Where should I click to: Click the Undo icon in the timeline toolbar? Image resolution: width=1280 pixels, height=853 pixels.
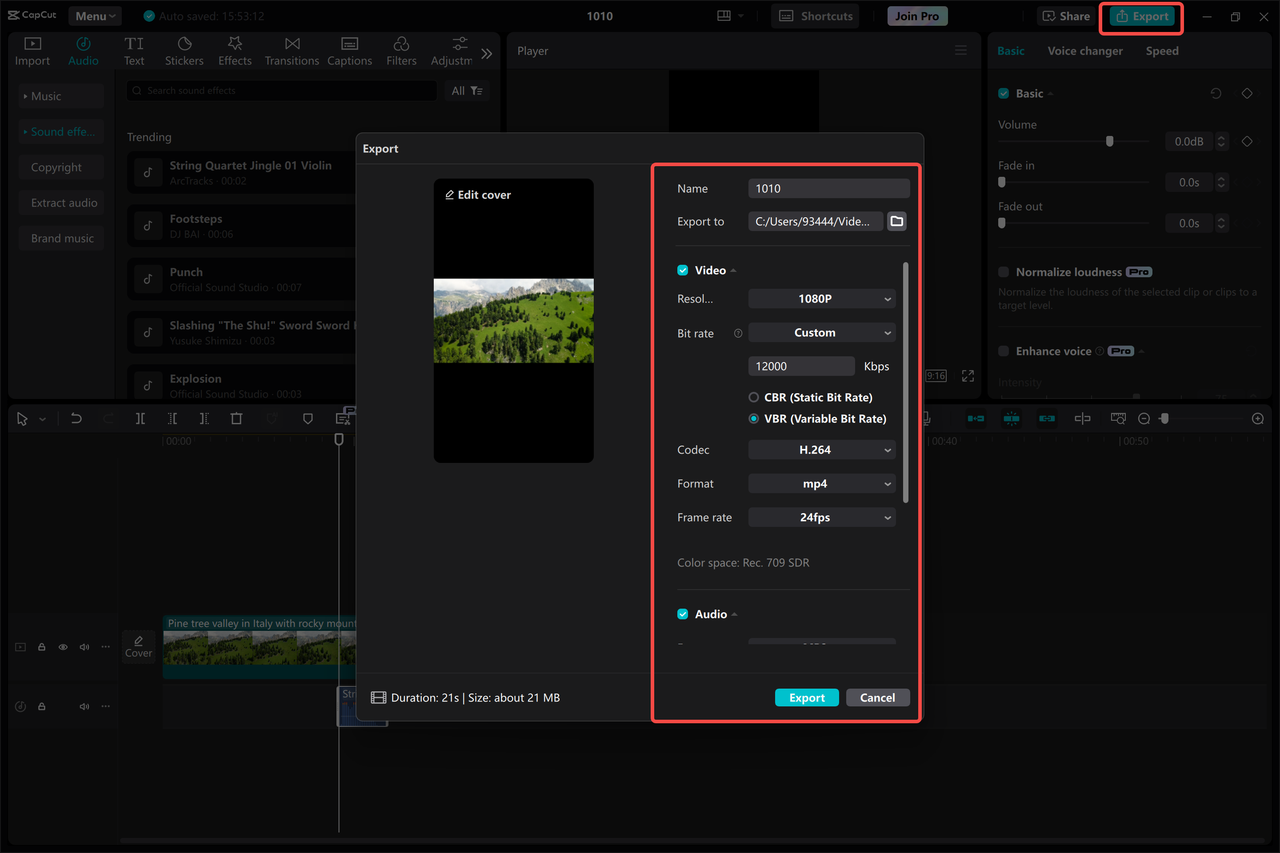pyautogui.click(x=76, y=418)
